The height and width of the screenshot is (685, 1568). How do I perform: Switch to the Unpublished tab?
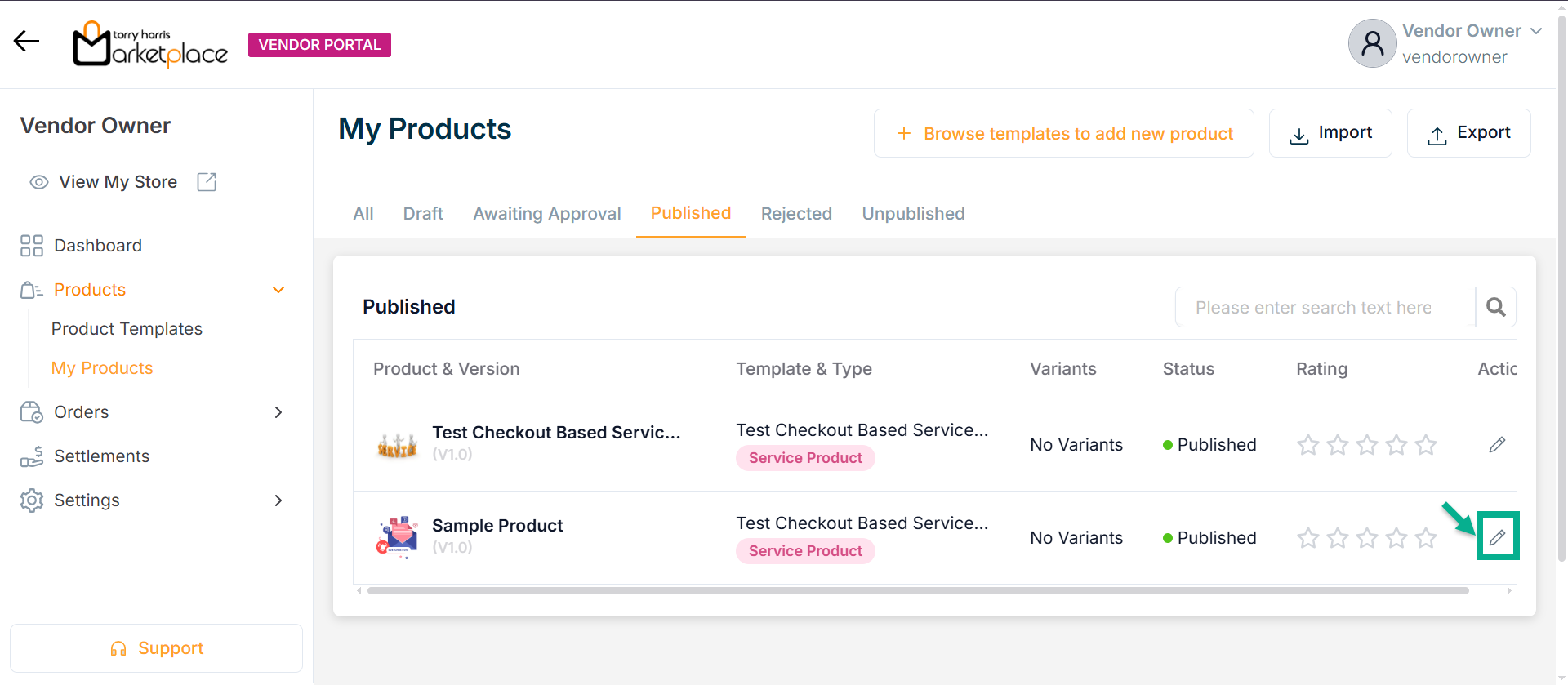tap(913, 214)
